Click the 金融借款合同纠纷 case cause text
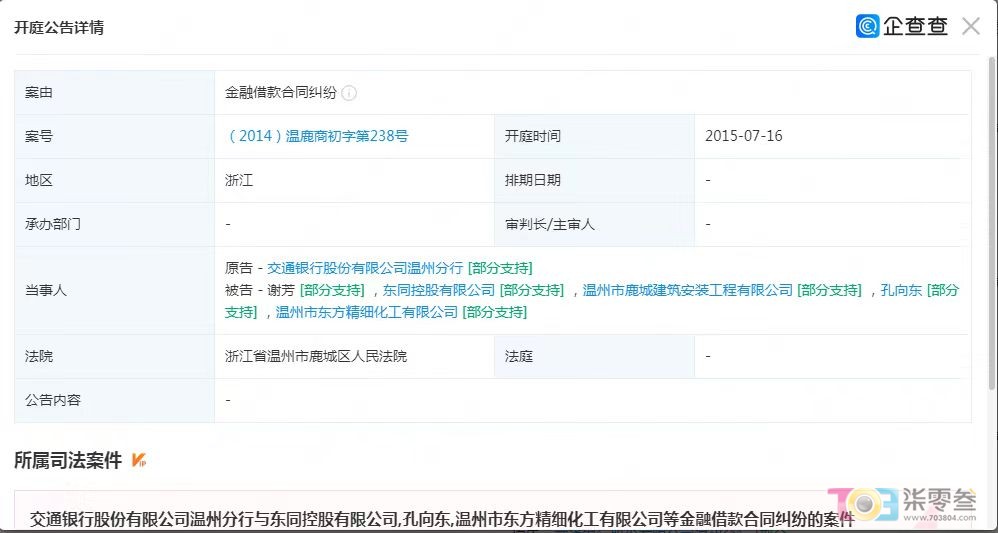The width and height of the screenshot is (998, 533). pyautogui.click(x=281, y=93)
